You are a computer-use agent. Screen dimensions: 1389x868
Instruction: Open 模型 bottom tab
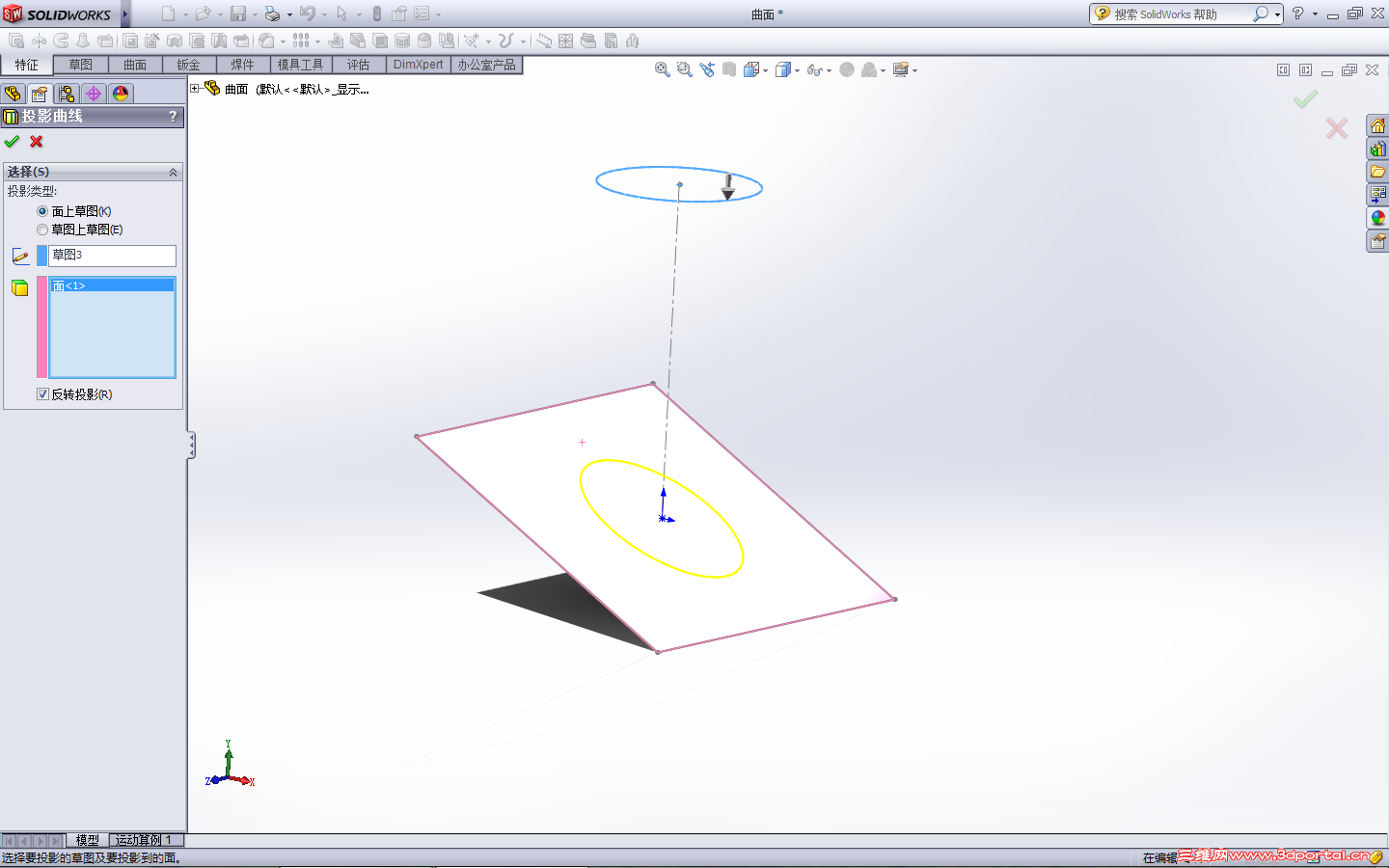(88, 840)
